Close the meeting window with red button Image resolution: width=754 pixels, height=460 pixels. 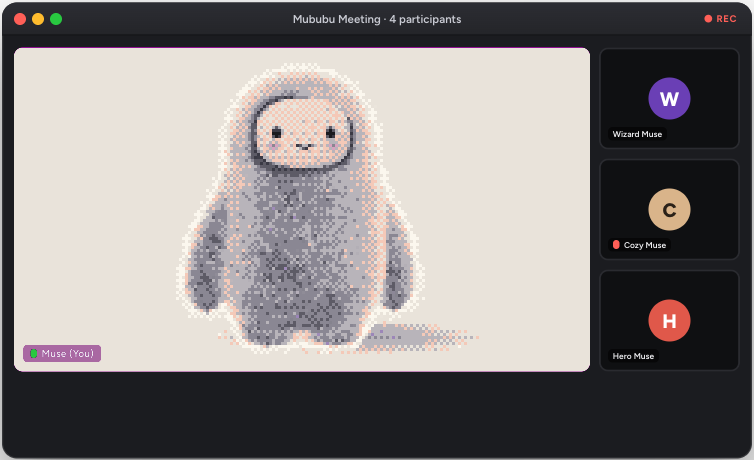[x=20, y=19]
